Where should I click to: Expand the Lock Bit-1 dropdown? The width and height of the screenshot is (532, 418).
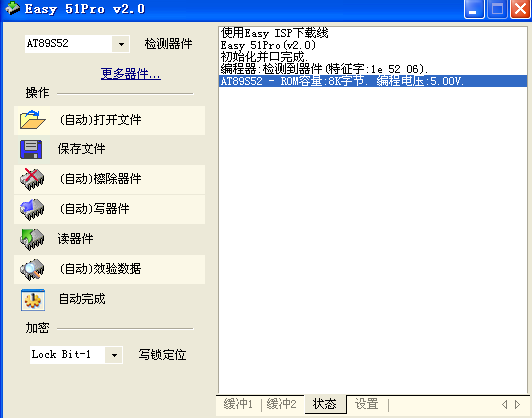[x=114, y=355]
